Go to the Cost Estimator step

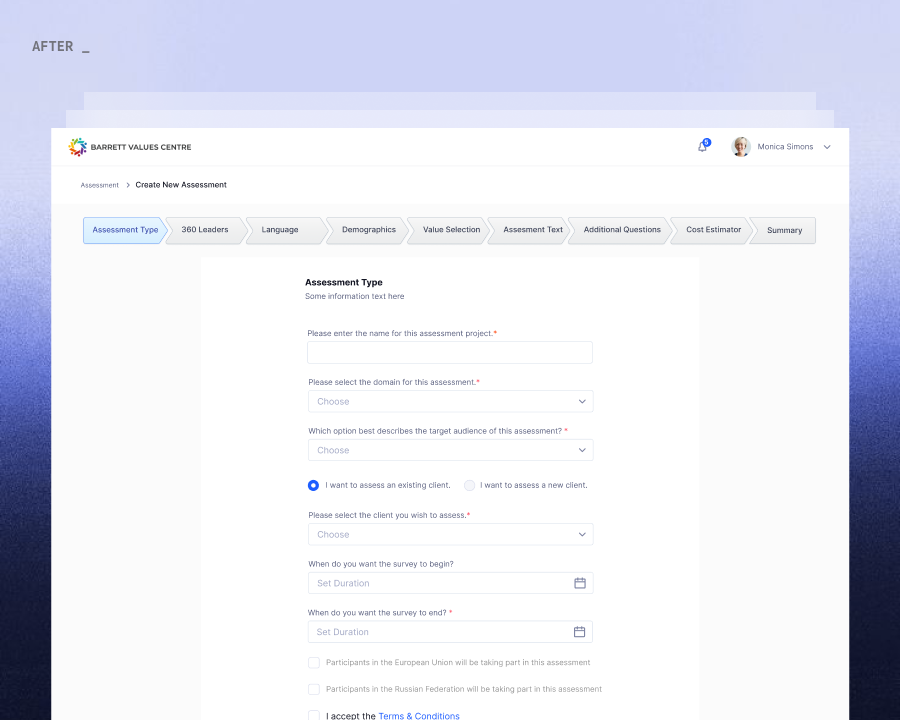(713, 230)
